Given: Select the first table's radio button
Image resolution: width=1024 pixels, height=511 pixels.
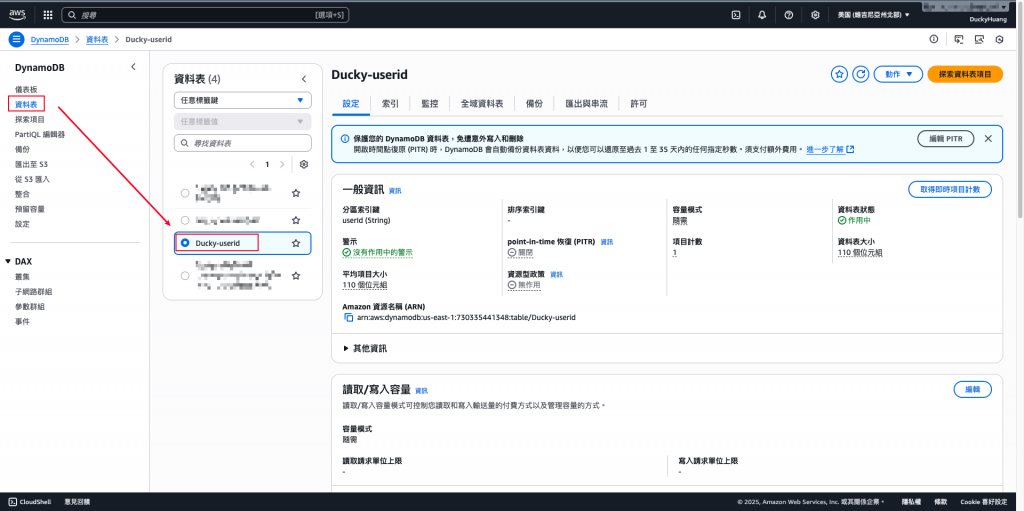Looking at the screenshot, I should 185,193.
